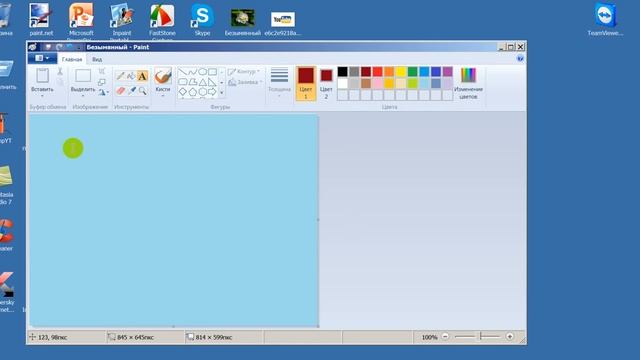The height and width of the screenshot is (360, 640).
Task: Open Paint help via question mark icon
Action: click(x=520, y=59)
